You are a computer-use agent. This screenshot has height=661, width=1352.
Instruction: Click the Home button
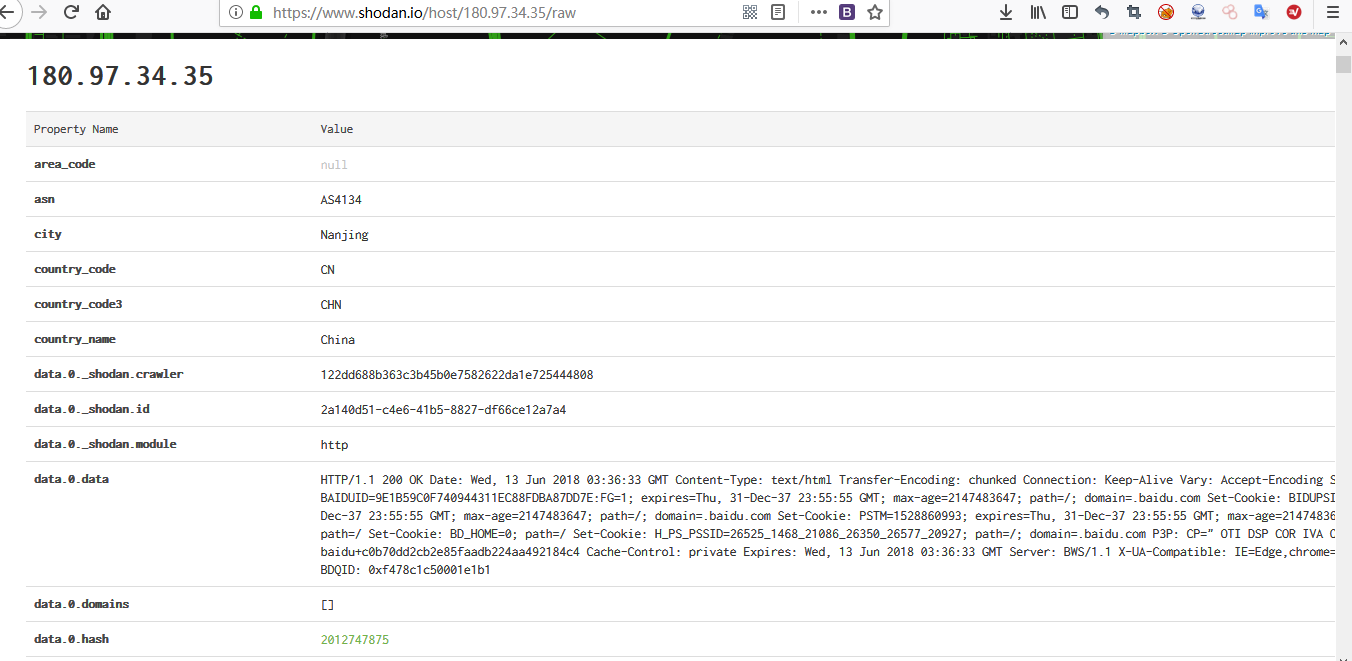pyautogui.click(x=104, y=11)
